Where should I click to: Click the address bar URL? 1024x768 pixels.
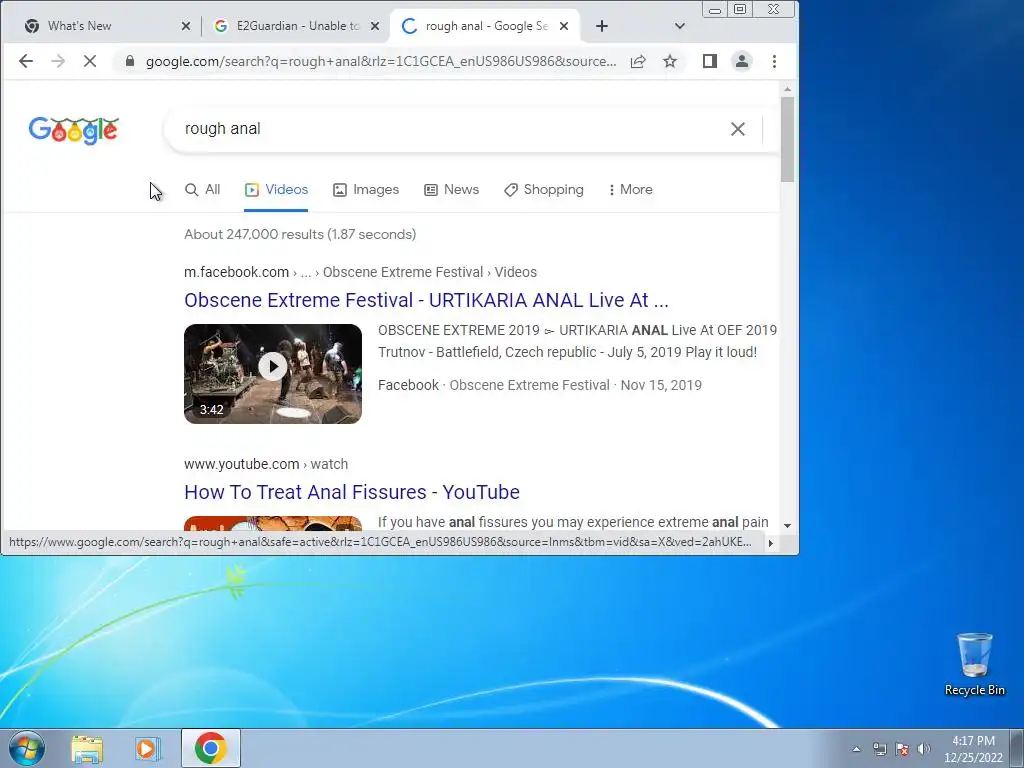point(381,61)
